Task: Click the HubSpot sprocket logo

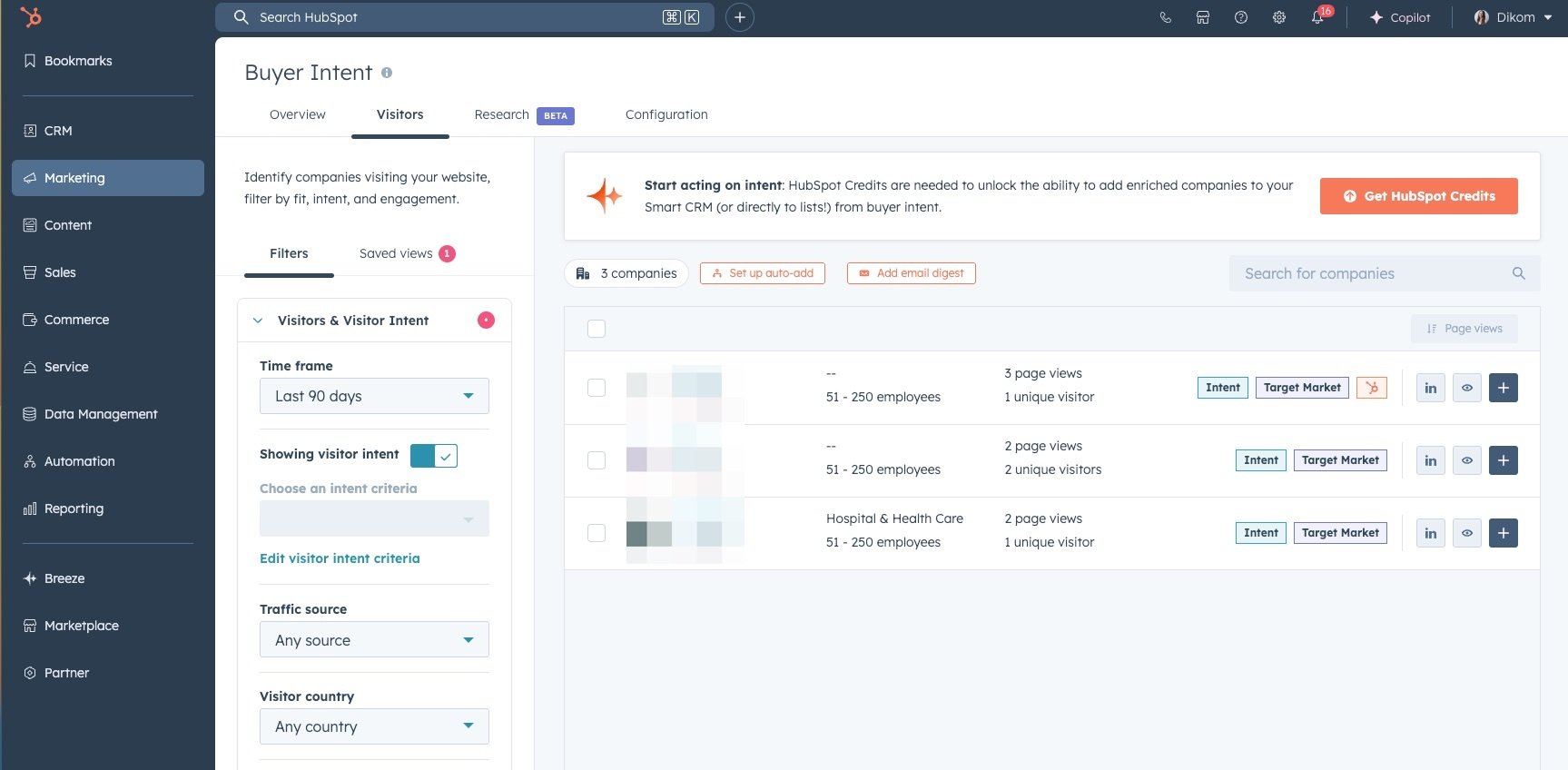Action: [x=31, y=17]
